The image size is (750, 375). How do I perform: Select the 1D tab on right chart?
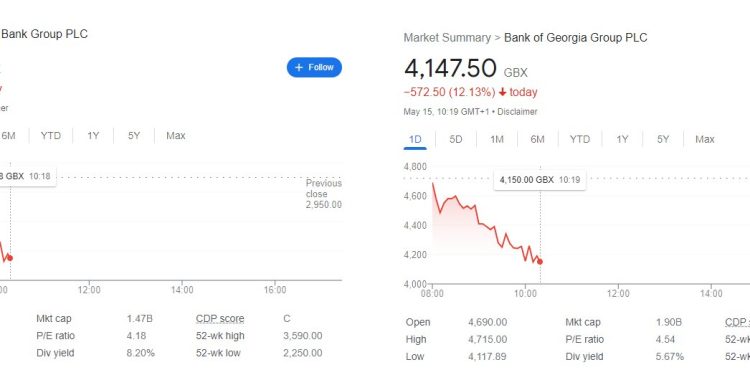pyautogui.click(x=415, y=139)
